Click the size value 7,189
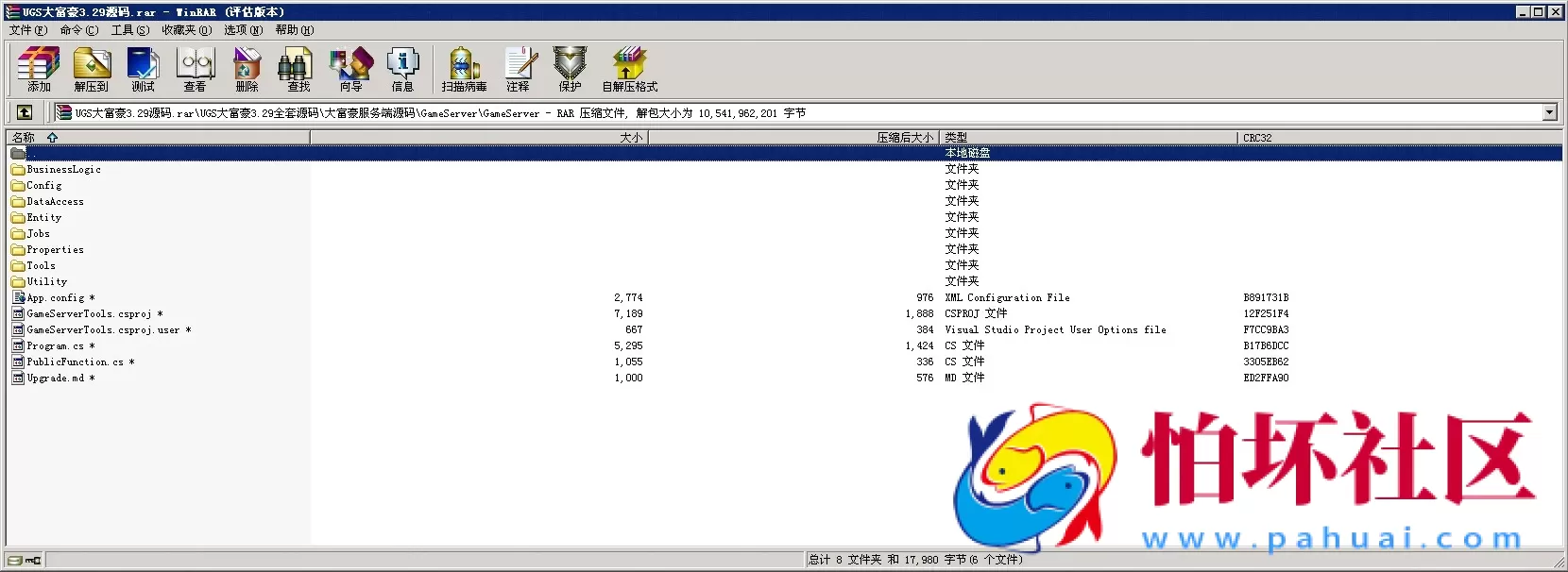 tap(628, 314)
